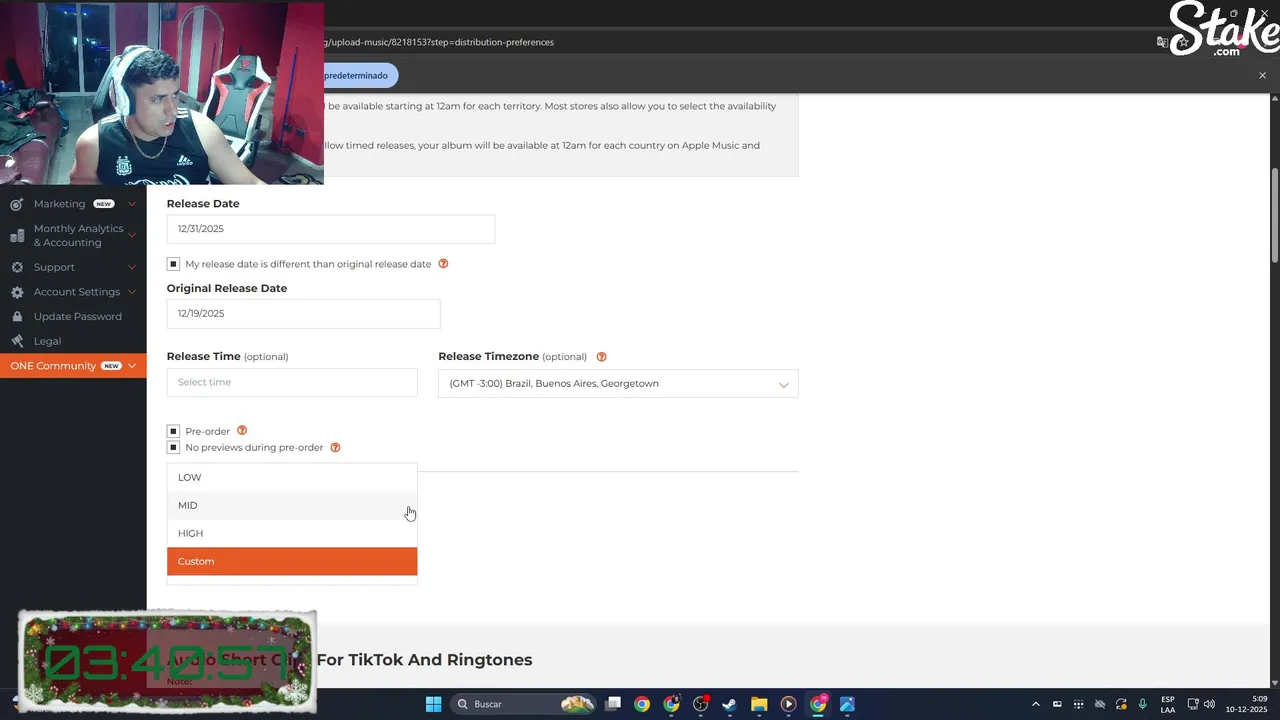
Task: Click the Support lifebuoy icon
Action: (x=17, y=267)
